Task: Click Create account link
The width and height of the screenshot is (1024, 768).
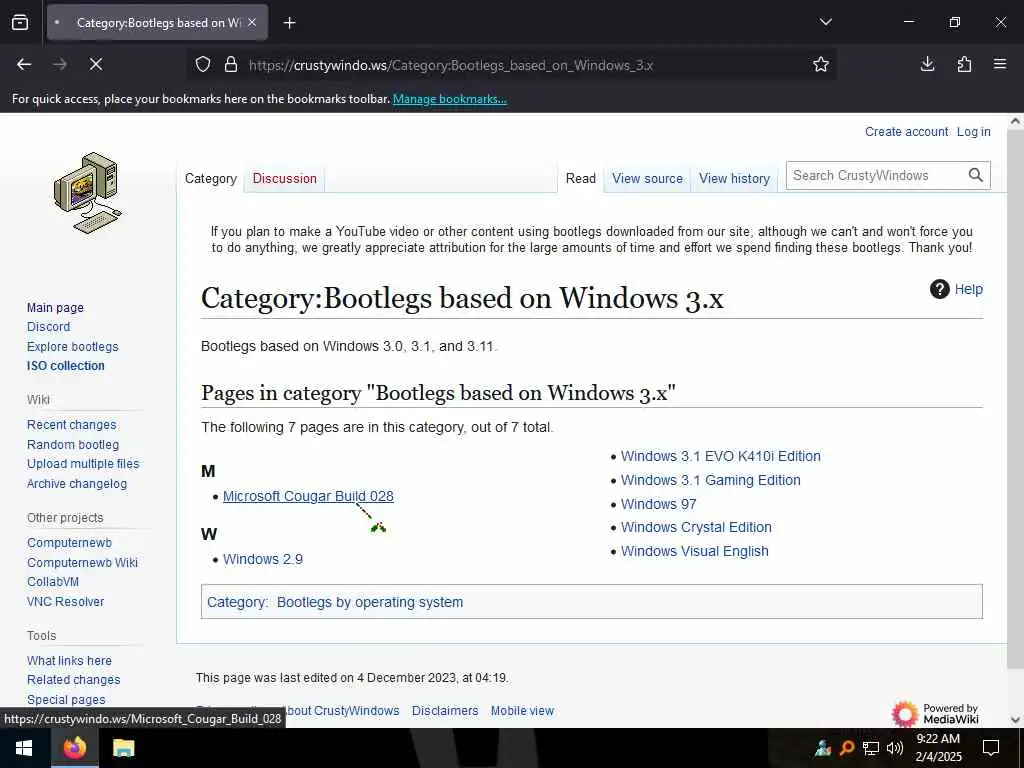Action: click(906, 131)
